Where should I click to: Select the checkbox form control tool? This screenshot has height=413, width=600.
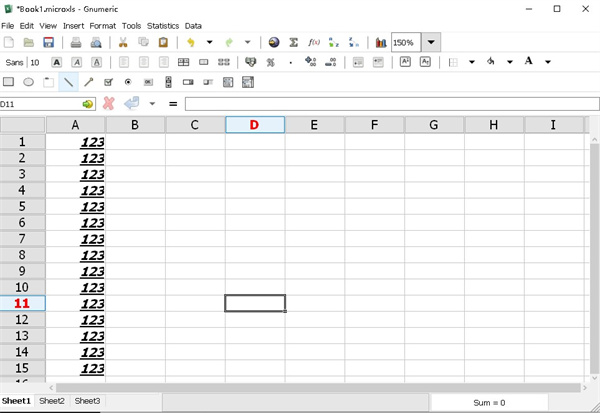point(108,82)
